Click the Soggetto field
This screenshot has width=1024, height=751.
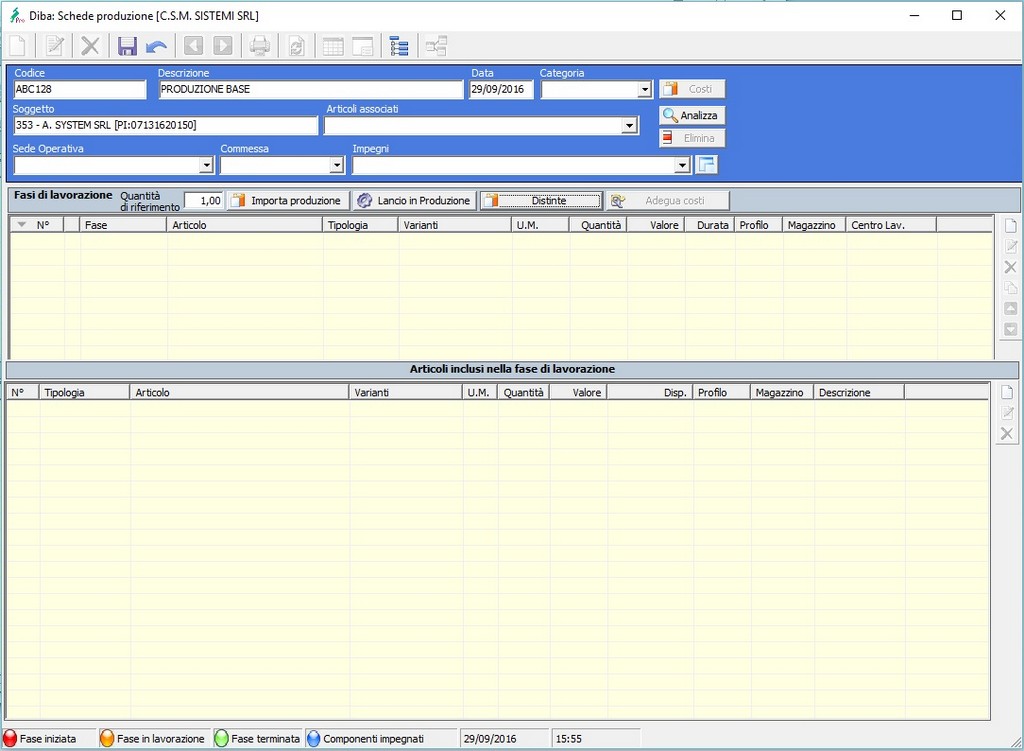pos(165,125)
